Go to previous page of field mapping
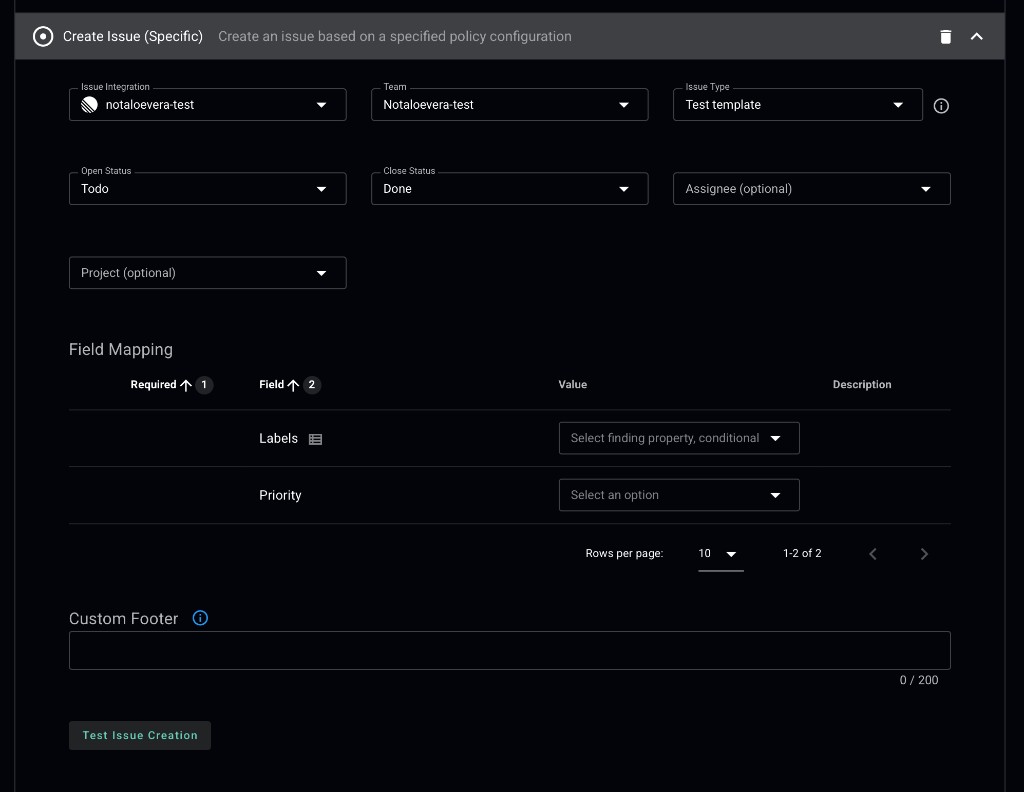This screenshot has height=792, width=1024. tap(872, 554)
